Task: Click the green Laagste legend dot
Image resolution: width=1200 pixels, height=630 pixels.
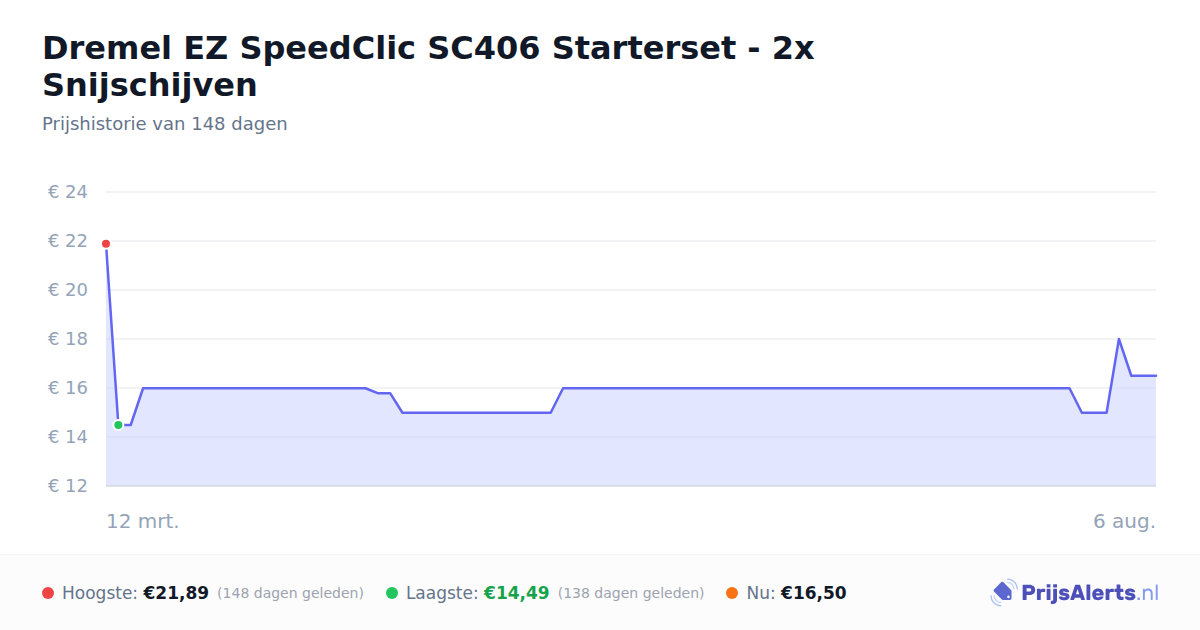Action: 392,593
